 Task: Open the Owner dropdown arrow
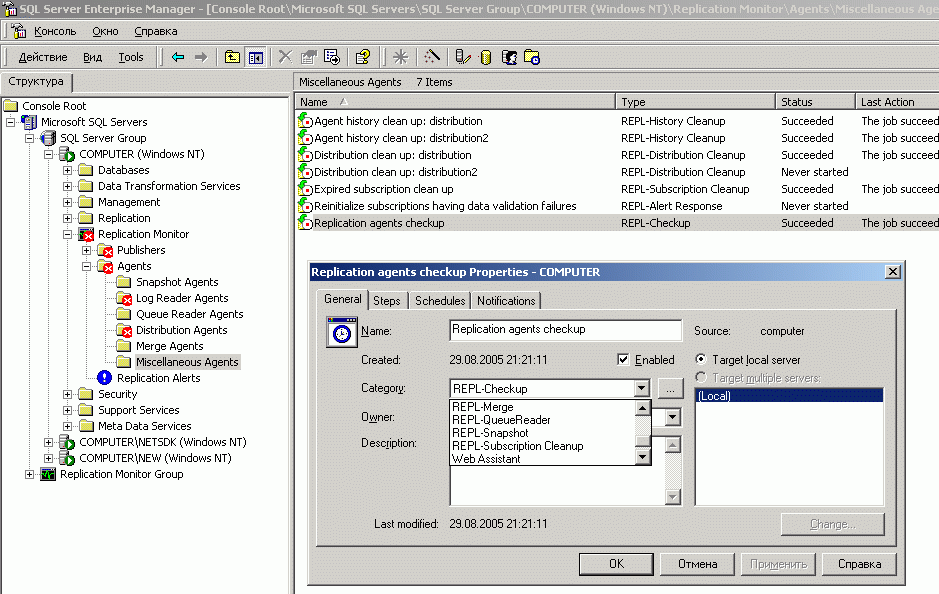point(673,417)
